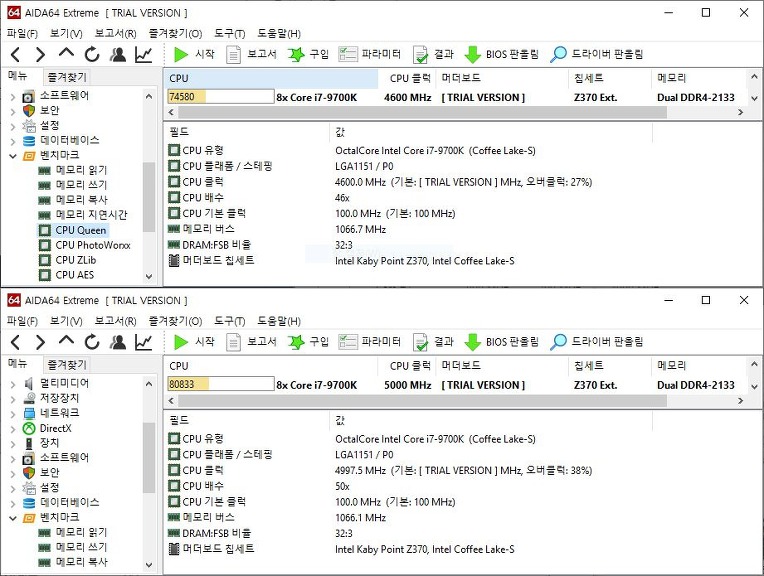
Task: Click BIOS 판올림 update in bottom window
Action: [x=501, y=342]
